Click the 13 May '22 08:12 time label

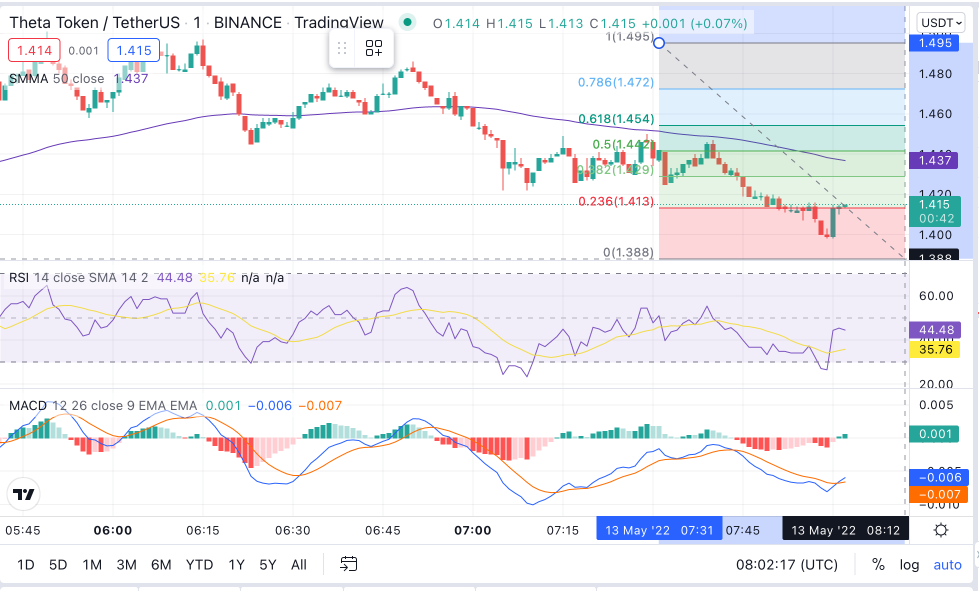coord(845,530)
